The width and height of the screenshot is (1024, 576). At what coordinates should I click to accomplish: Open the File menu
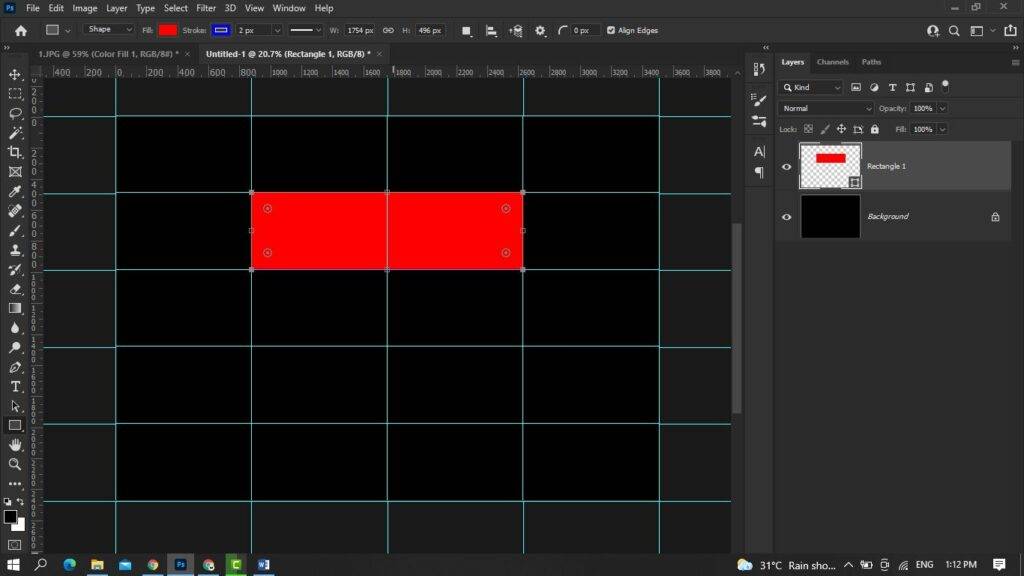(33, 8)
